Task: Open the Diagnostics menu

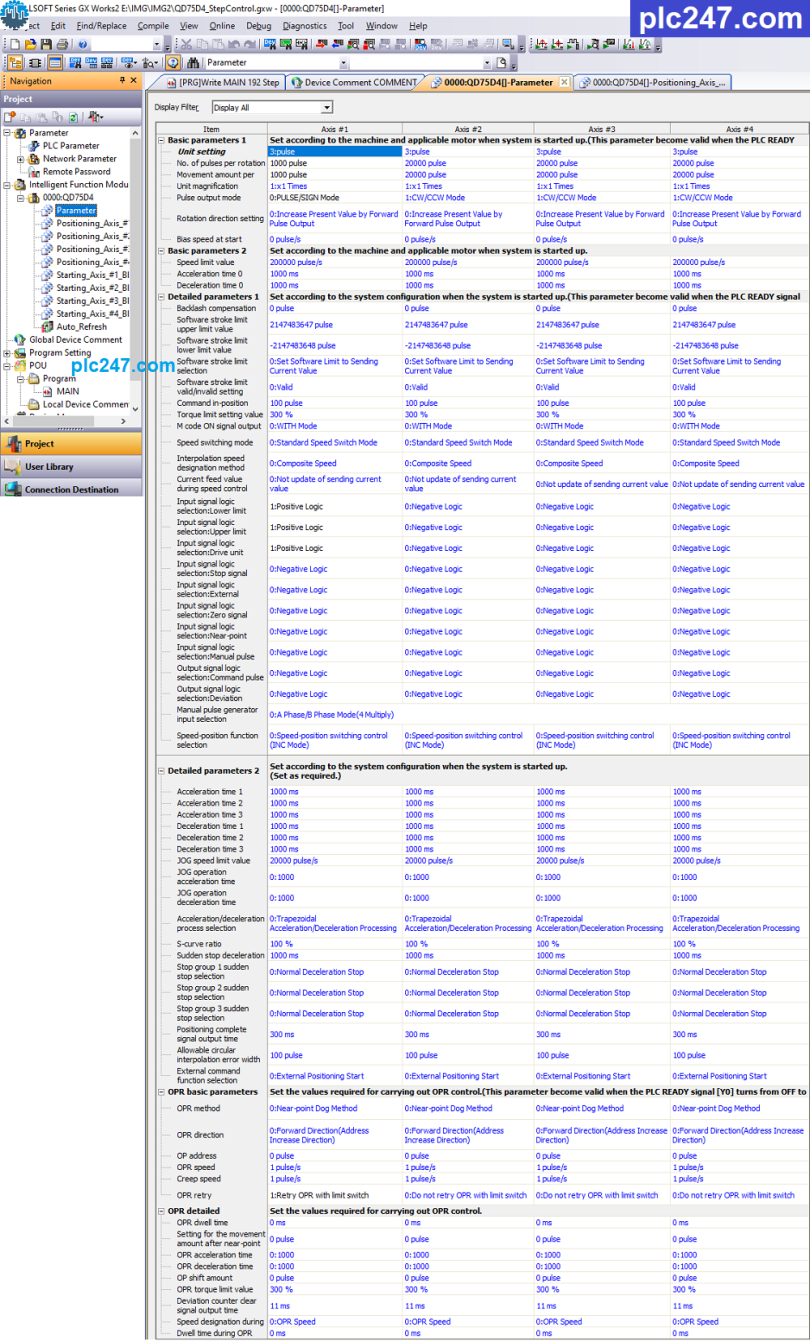Action: [x=304, y=26]
